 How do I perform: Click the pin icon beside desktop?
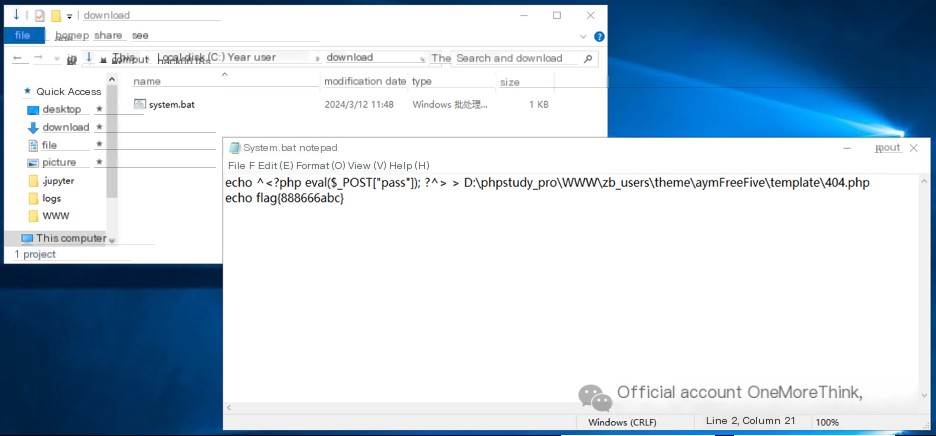(x=99, y=109)
